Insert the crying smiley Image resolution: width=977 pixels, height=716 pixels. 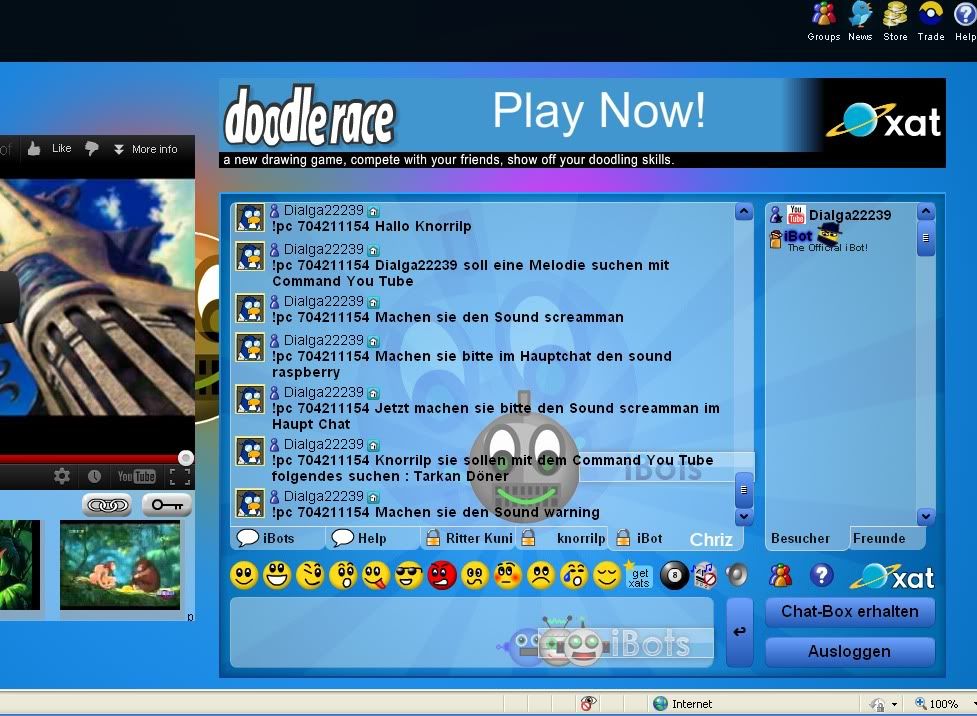tap(574, 575)
